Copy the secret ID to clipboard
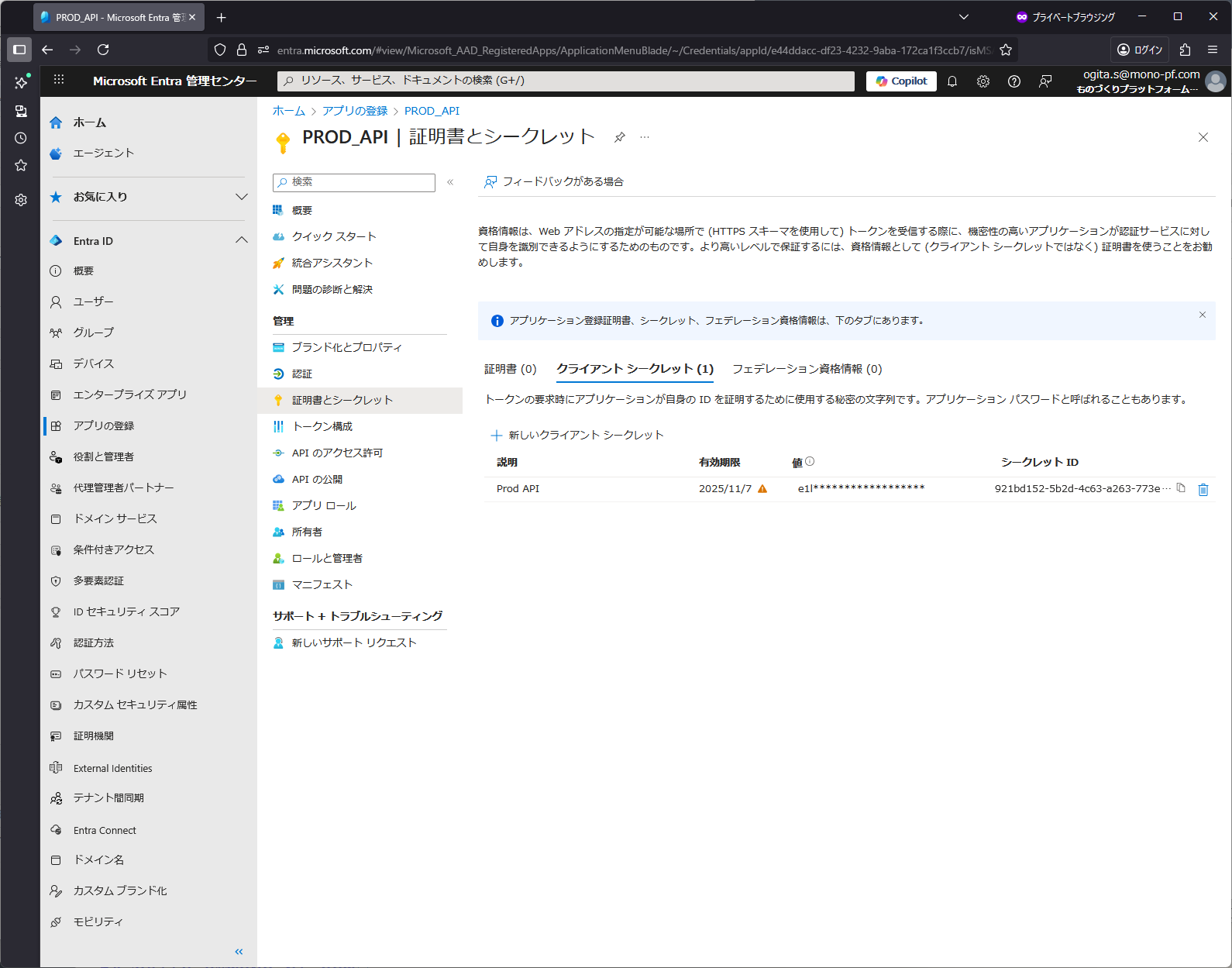1232x968 pixels. point(1181,487)
